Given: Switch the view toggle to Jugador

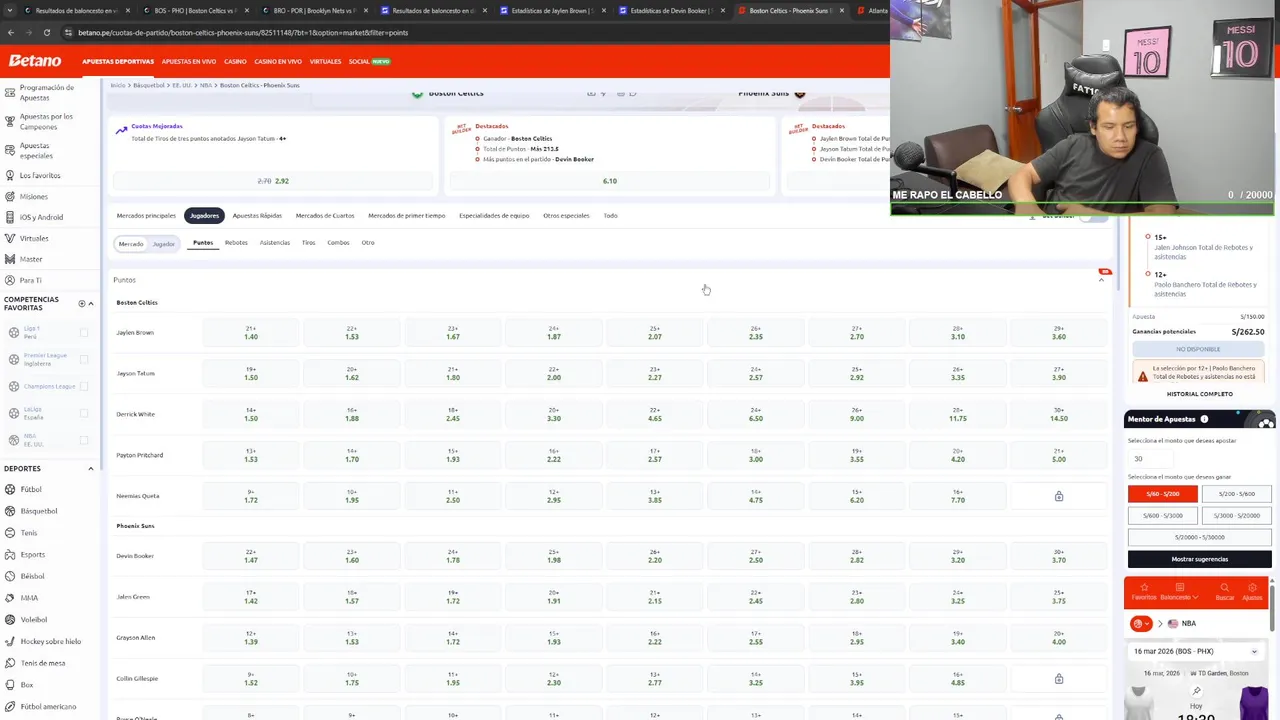Looking at the screenshot, I should tap(164, 244).
